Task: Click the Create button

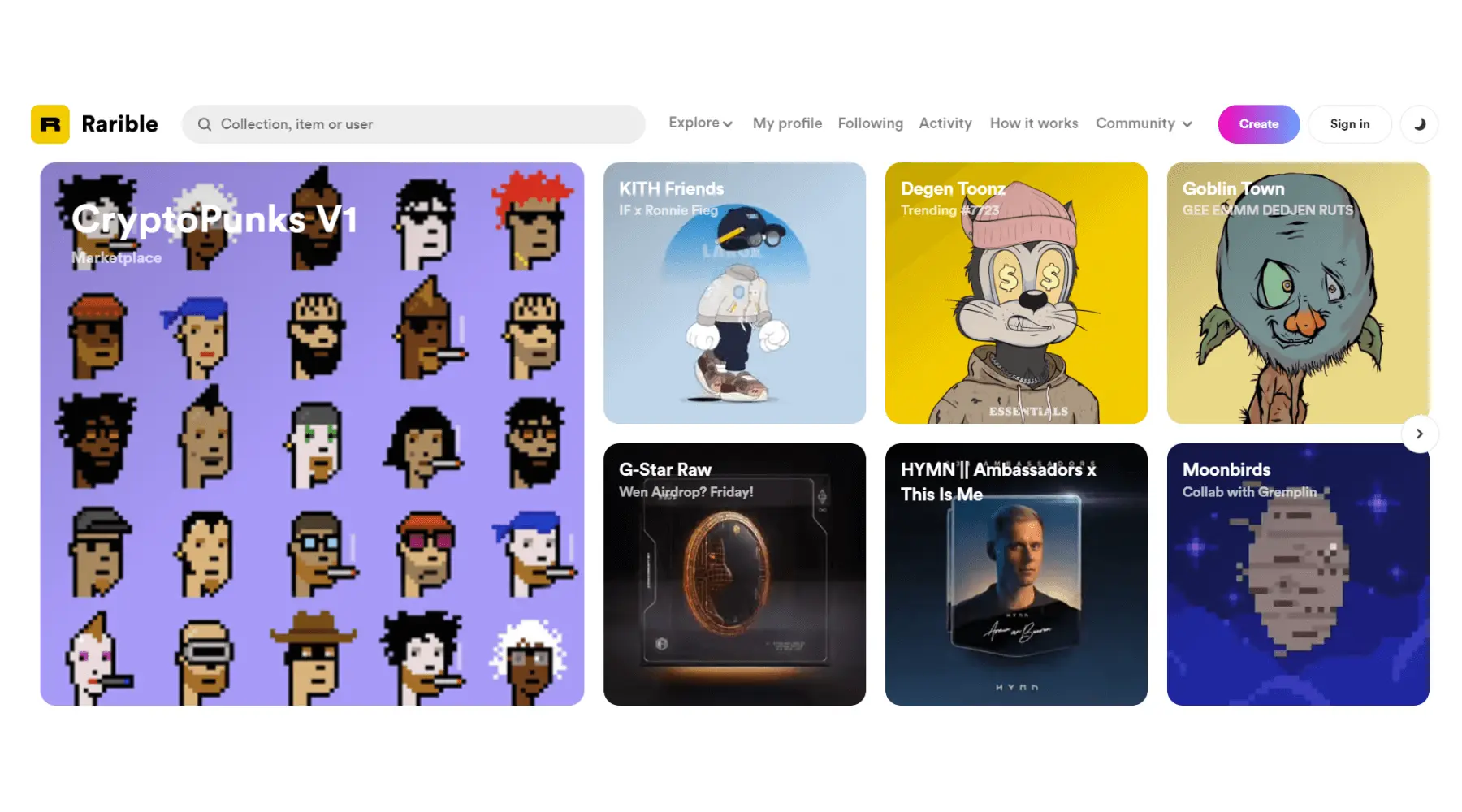Action: pos(1259,124)
